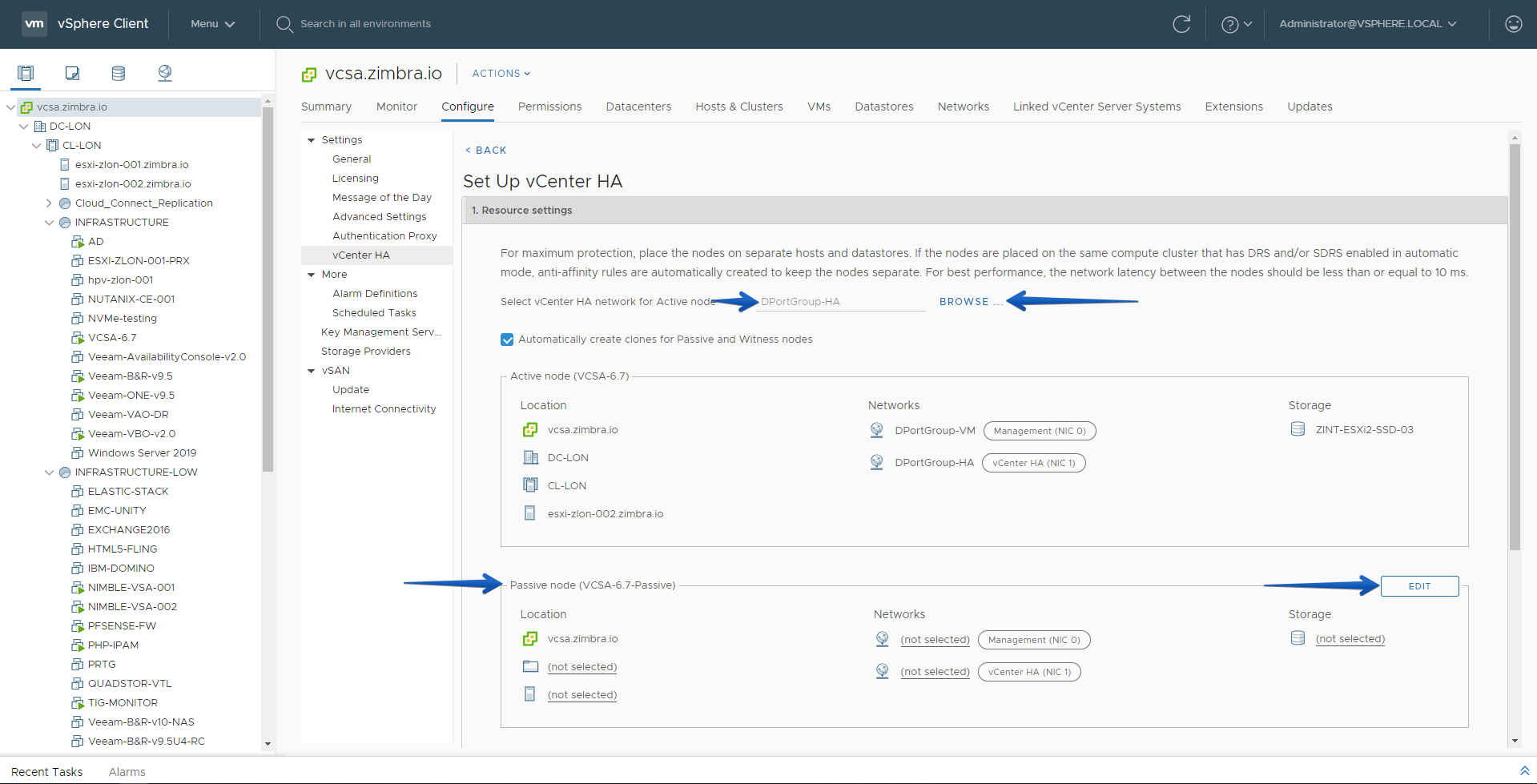
Task: Go BACK from Set Up vCenter HA
Action: 486,151
